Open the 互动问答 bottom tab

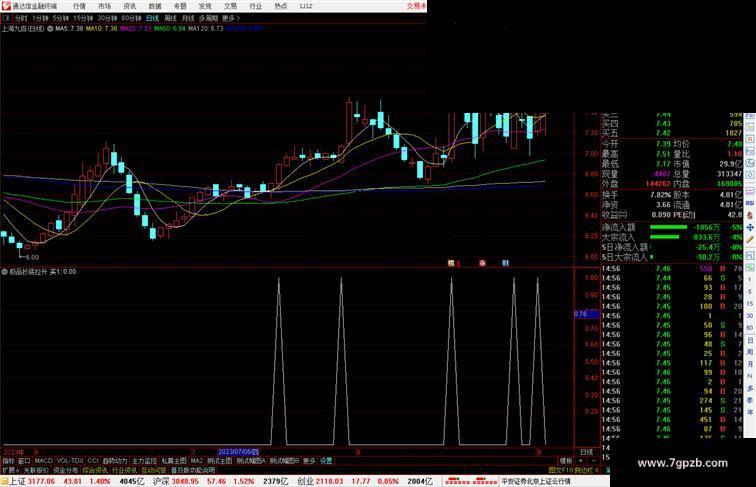(154, 470)
